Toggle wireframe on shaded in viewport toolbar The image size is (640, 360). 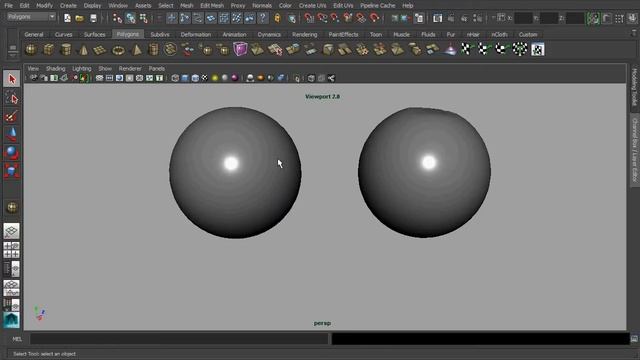(195, 78)
